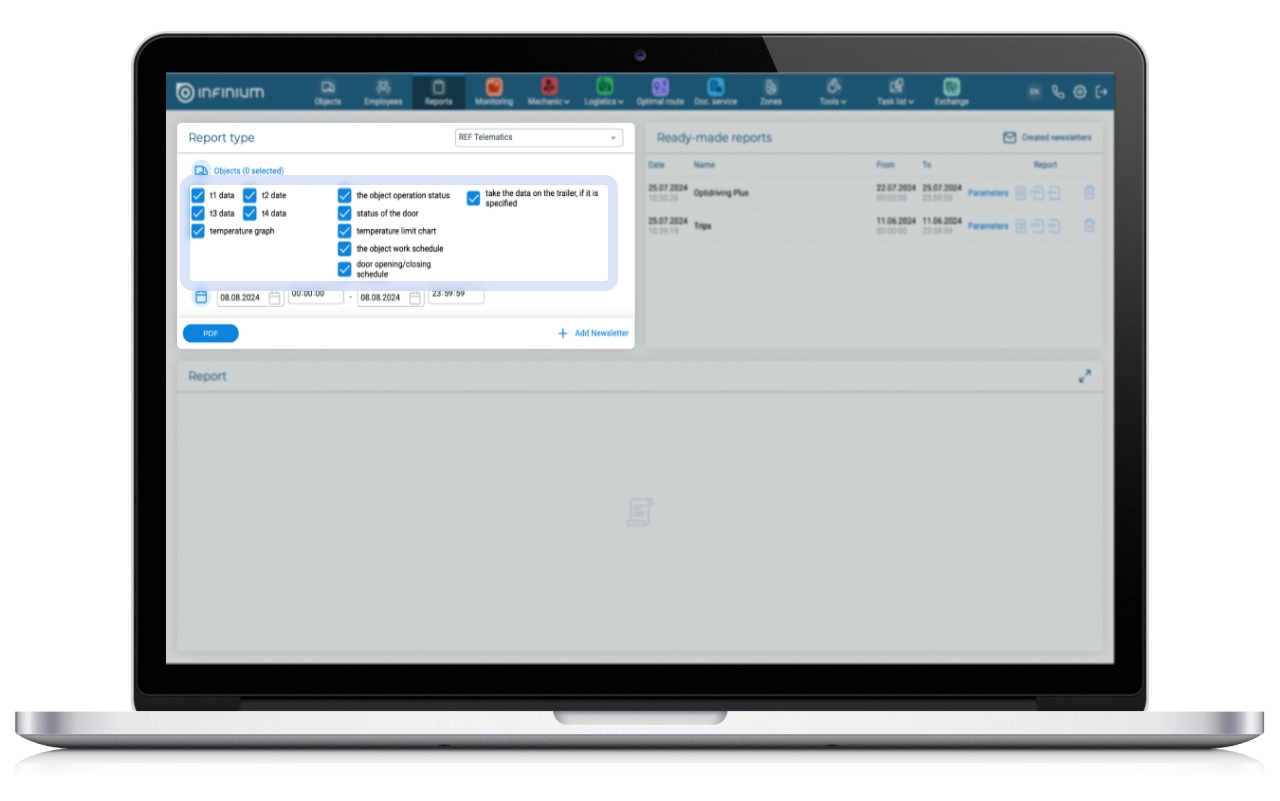Uncheck the t1 data checkbox
The image size is (1280, 801).
(x=198, y=196)
